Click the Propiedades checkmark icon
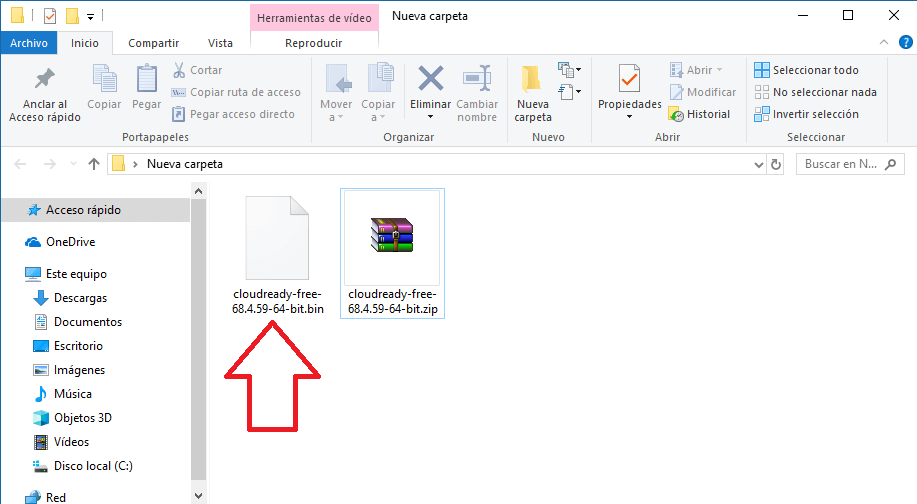 pos(629,79)
